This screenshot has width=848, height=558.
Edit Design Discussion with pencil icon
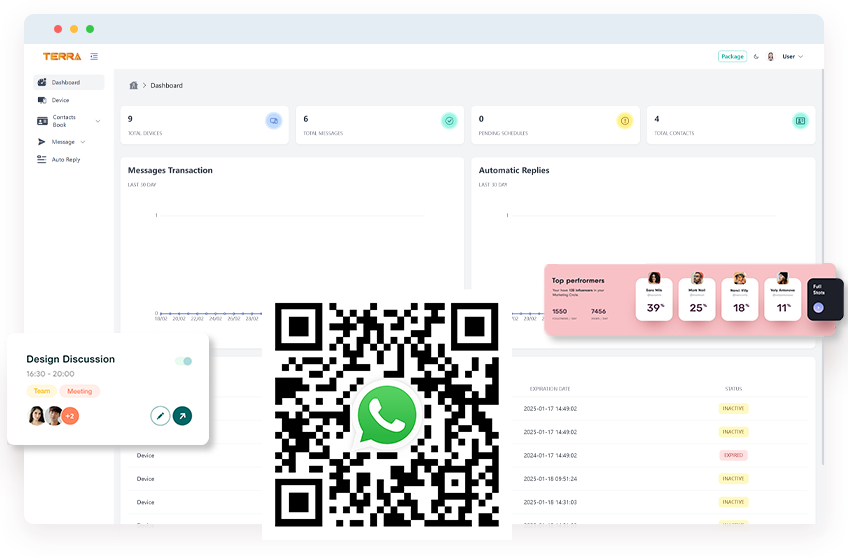click(x=160, y=416)
